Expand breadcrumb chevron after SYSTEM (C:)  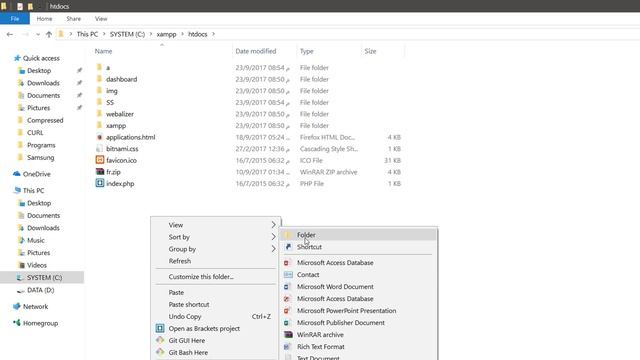[151, 34]
